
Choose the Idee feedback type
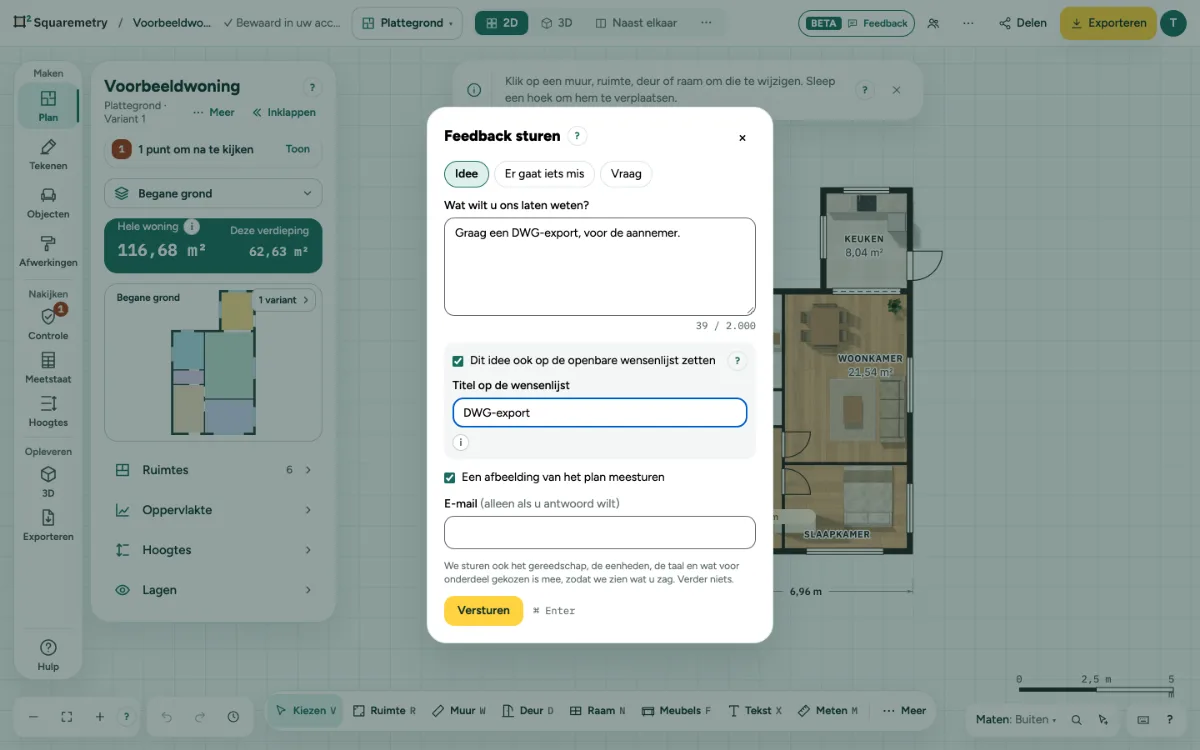(x=467, y=174)
